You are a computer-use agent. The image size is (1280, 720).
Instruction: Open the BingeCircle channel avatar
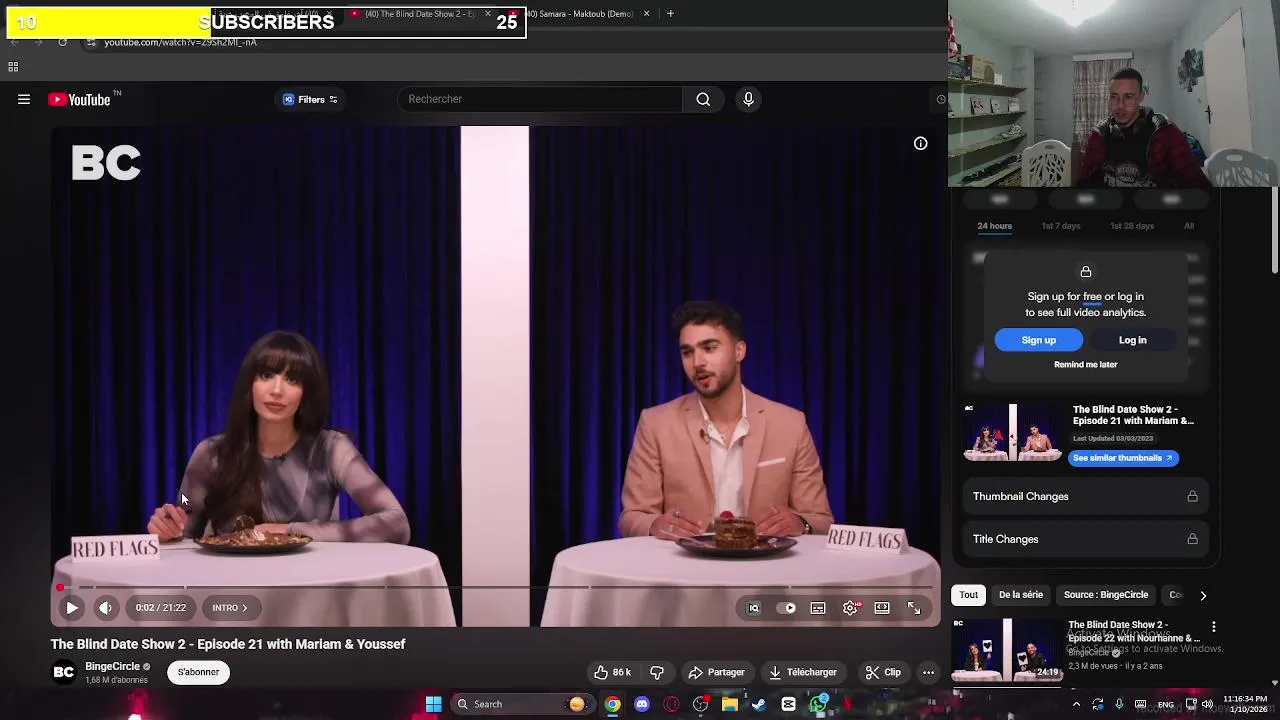coord(64,672)
